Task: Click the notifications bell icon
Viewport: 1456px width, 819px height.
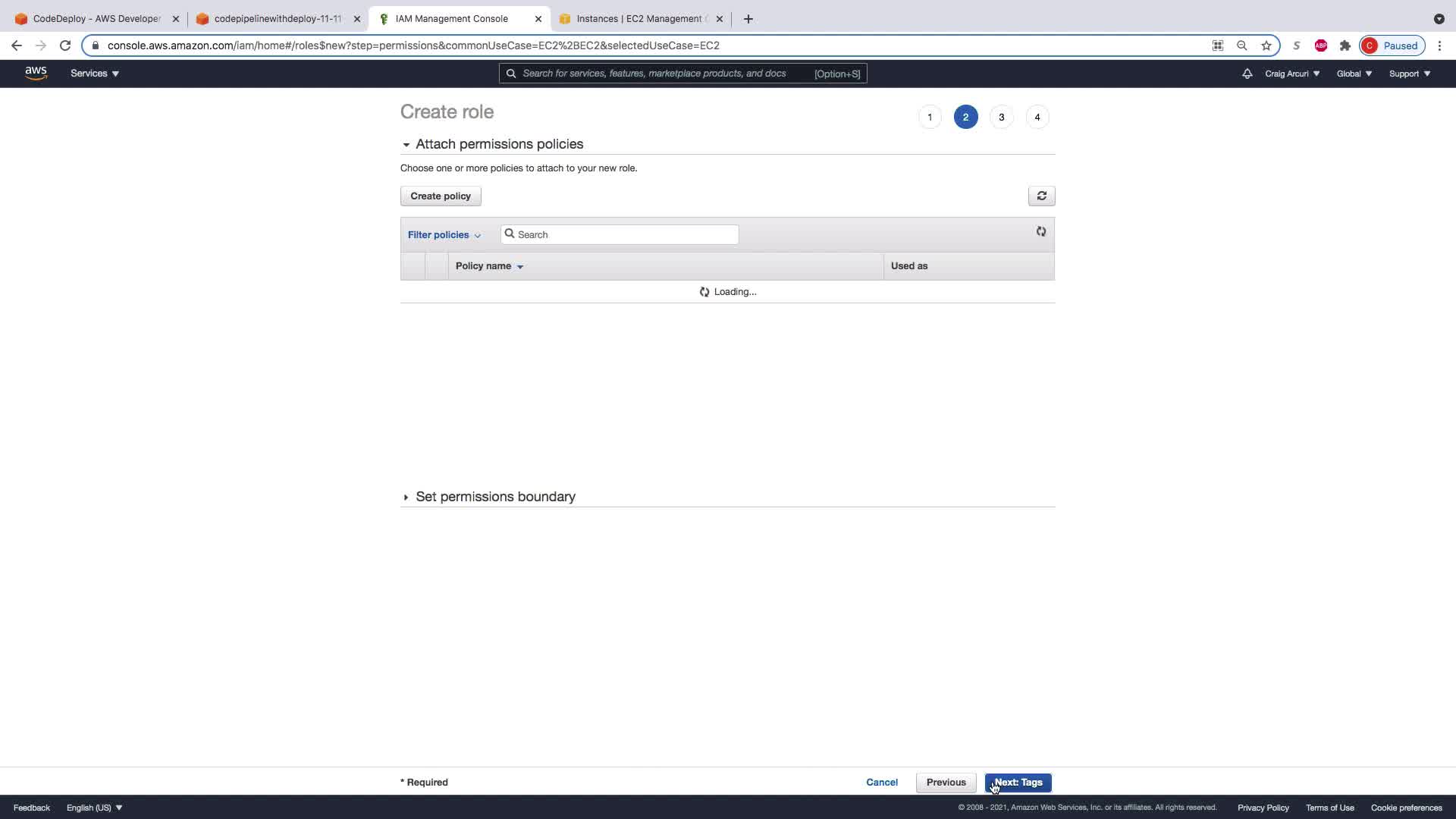Action: point(1247,74)
